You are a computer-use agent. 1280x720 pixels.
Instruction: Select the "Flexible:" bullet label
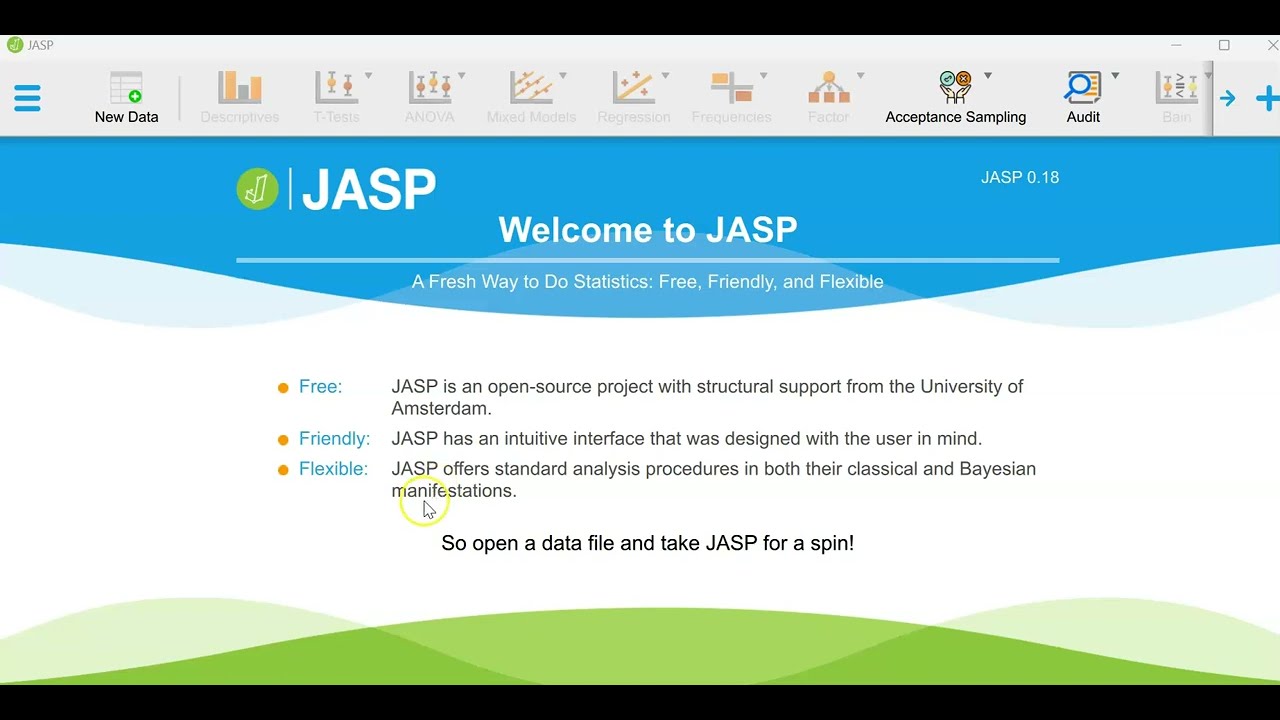(x=333, y=469)
